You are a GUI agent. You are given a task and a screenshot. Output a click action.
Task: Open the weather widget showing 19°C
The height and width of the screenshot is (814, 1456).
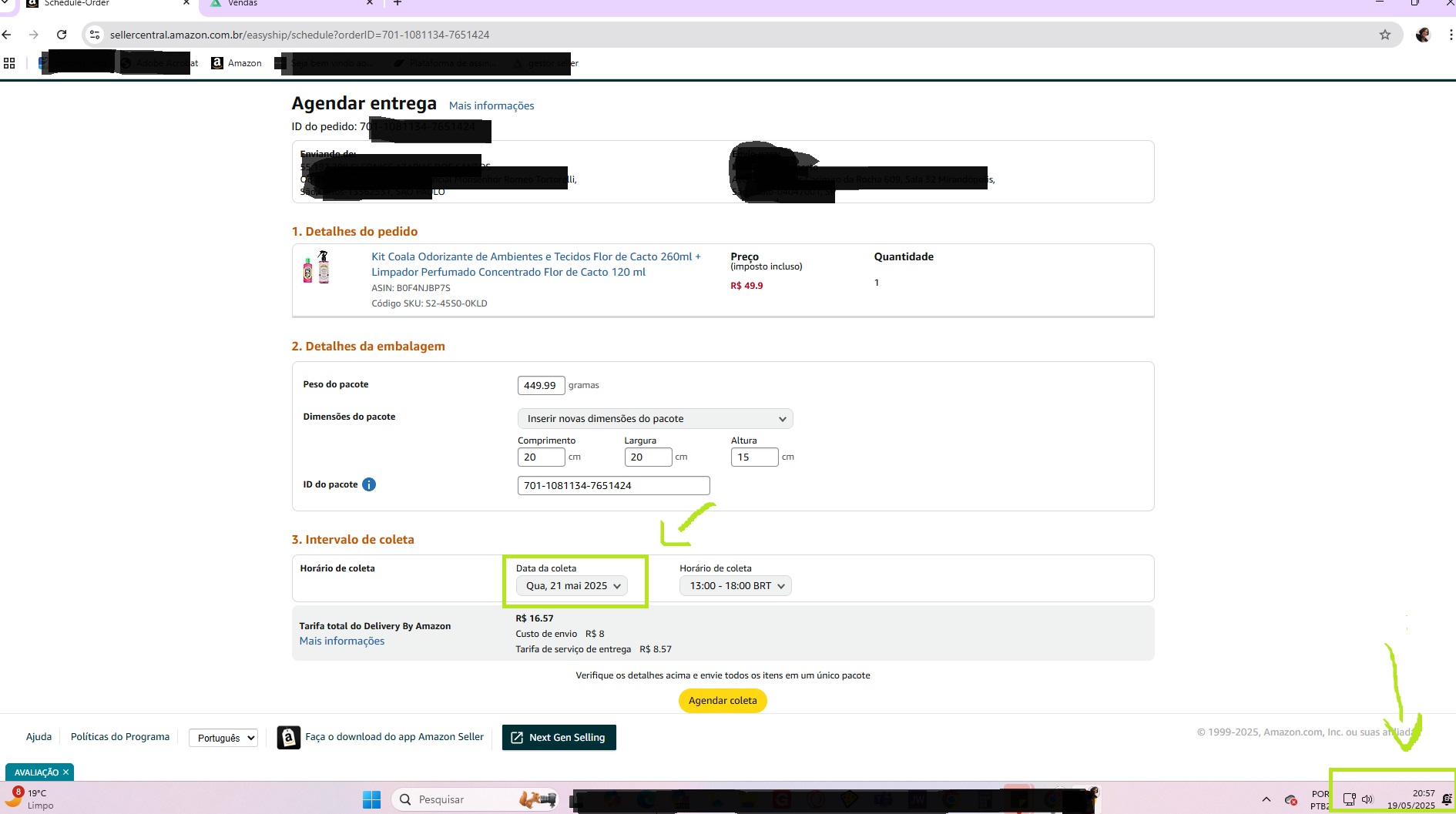[x=29, y=799]
